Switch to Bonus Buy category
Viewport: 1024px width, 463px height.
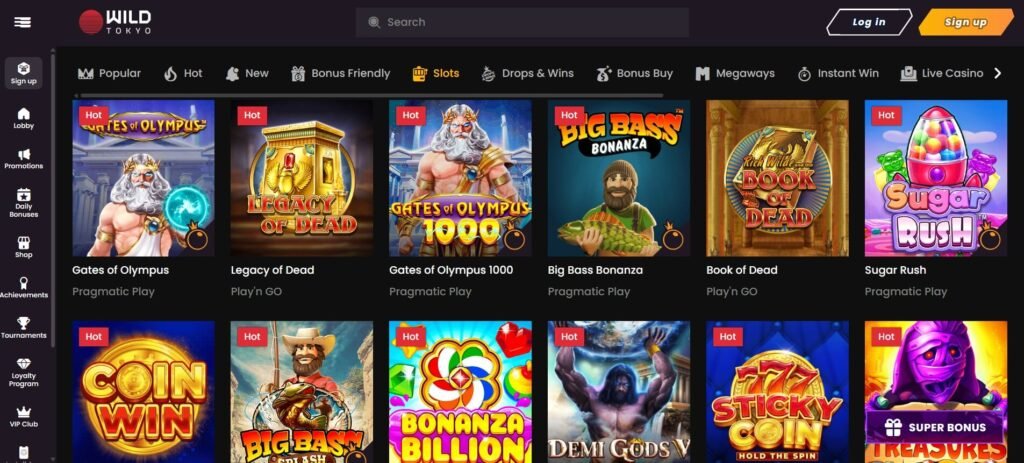[634, 73]
